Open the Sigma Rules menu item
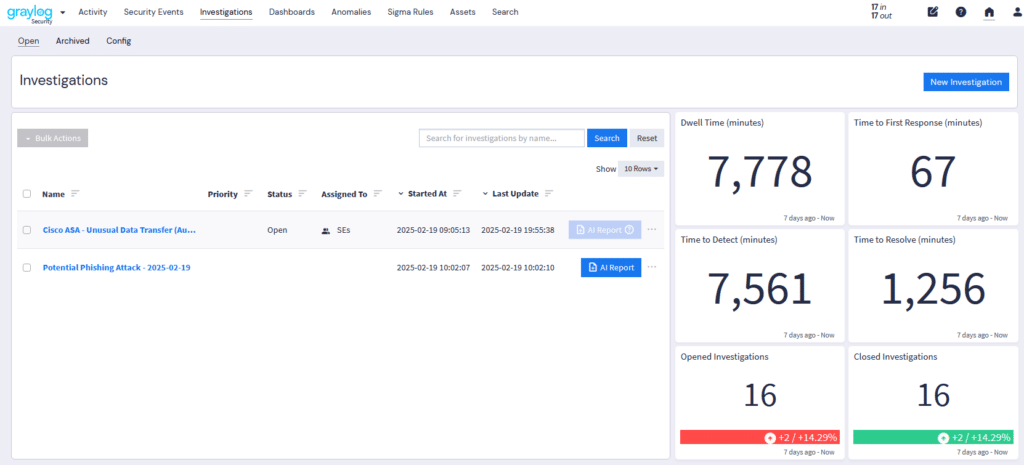 click(x=410, y=12)
